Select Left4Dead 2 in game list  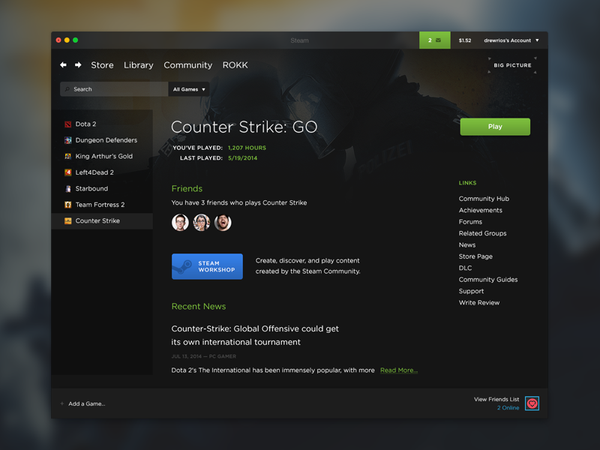102,172
